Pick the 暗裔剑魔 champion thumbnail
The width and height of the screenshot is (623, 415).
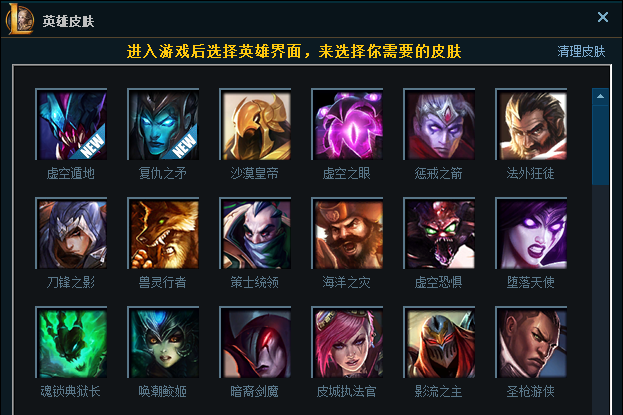[255, 342]
